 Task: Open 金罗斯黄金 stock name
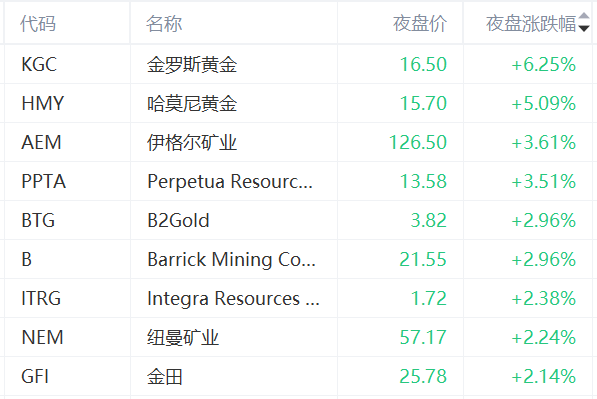(192, 64)
